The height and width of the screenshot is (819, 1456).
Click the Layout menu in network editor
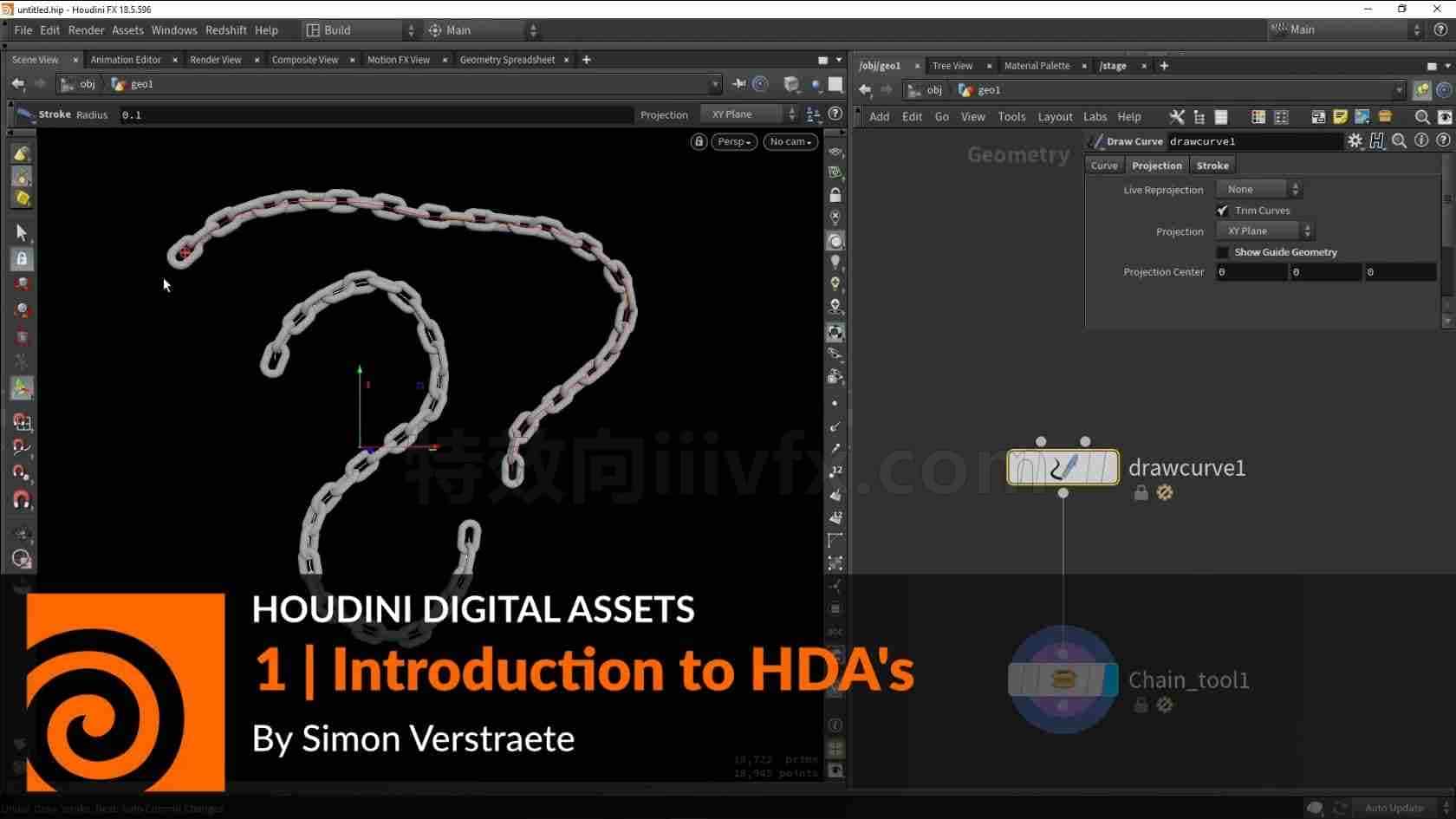[1055, 117]
